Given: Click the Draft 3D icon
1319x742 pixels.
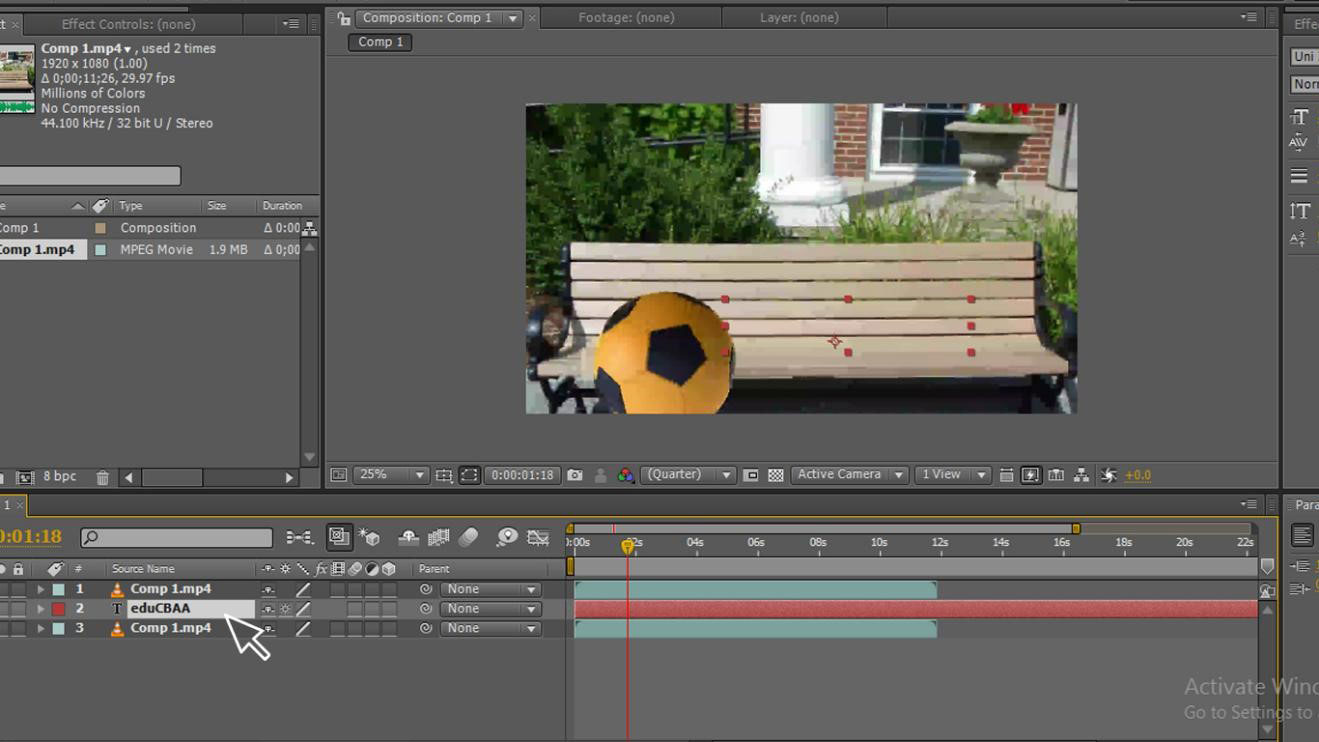Looking at the screenshot, I should pyautogui.click(x=370, y=538).
